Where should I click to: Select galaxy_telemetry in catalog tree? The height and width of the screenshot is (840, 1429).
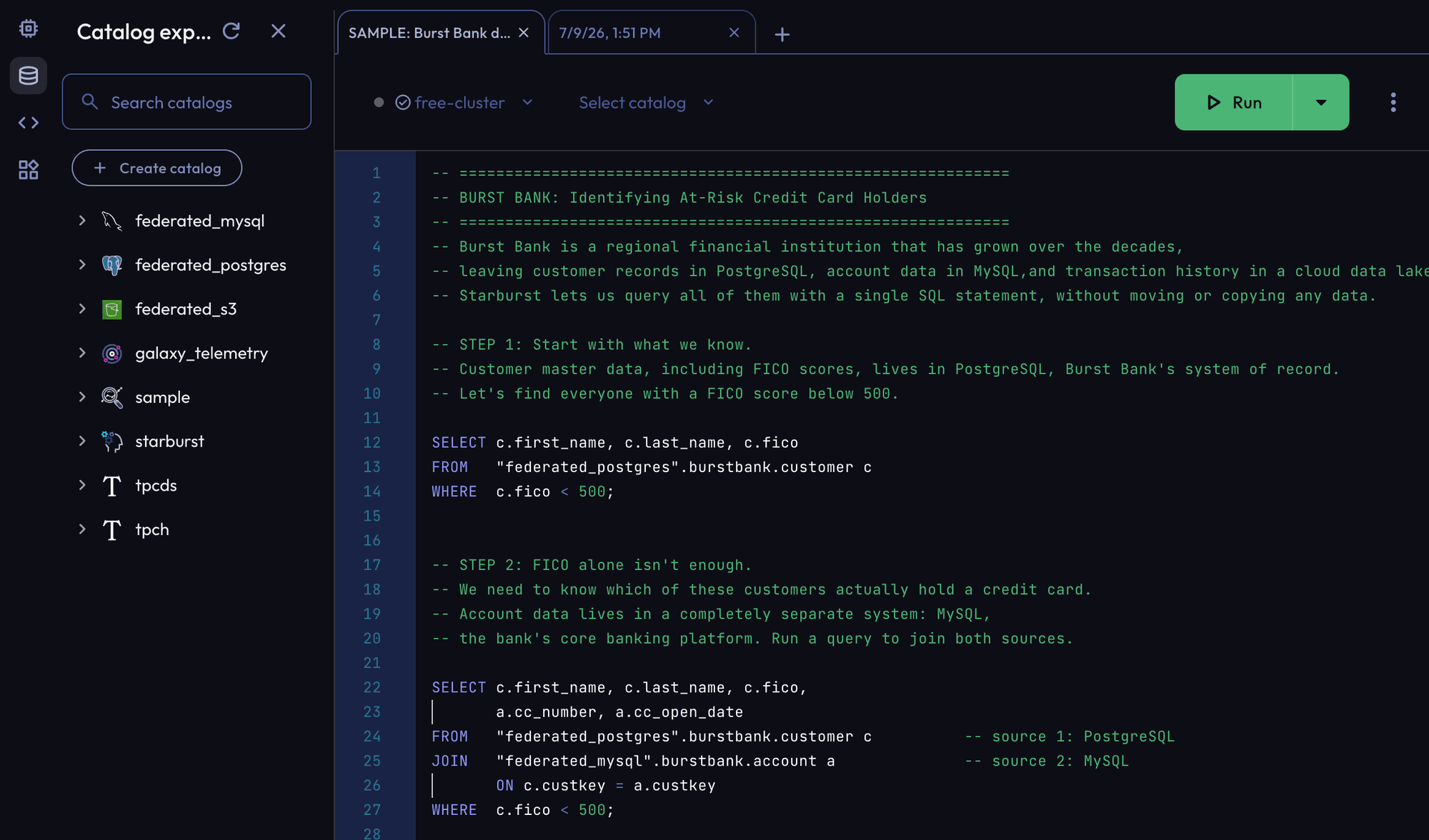click(x=201, y=354)
